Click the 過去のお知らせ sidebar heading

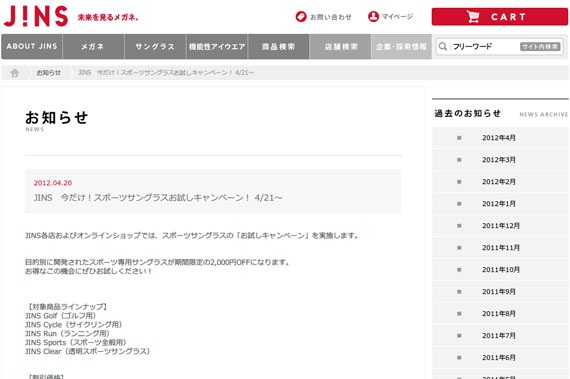point(468,113)
